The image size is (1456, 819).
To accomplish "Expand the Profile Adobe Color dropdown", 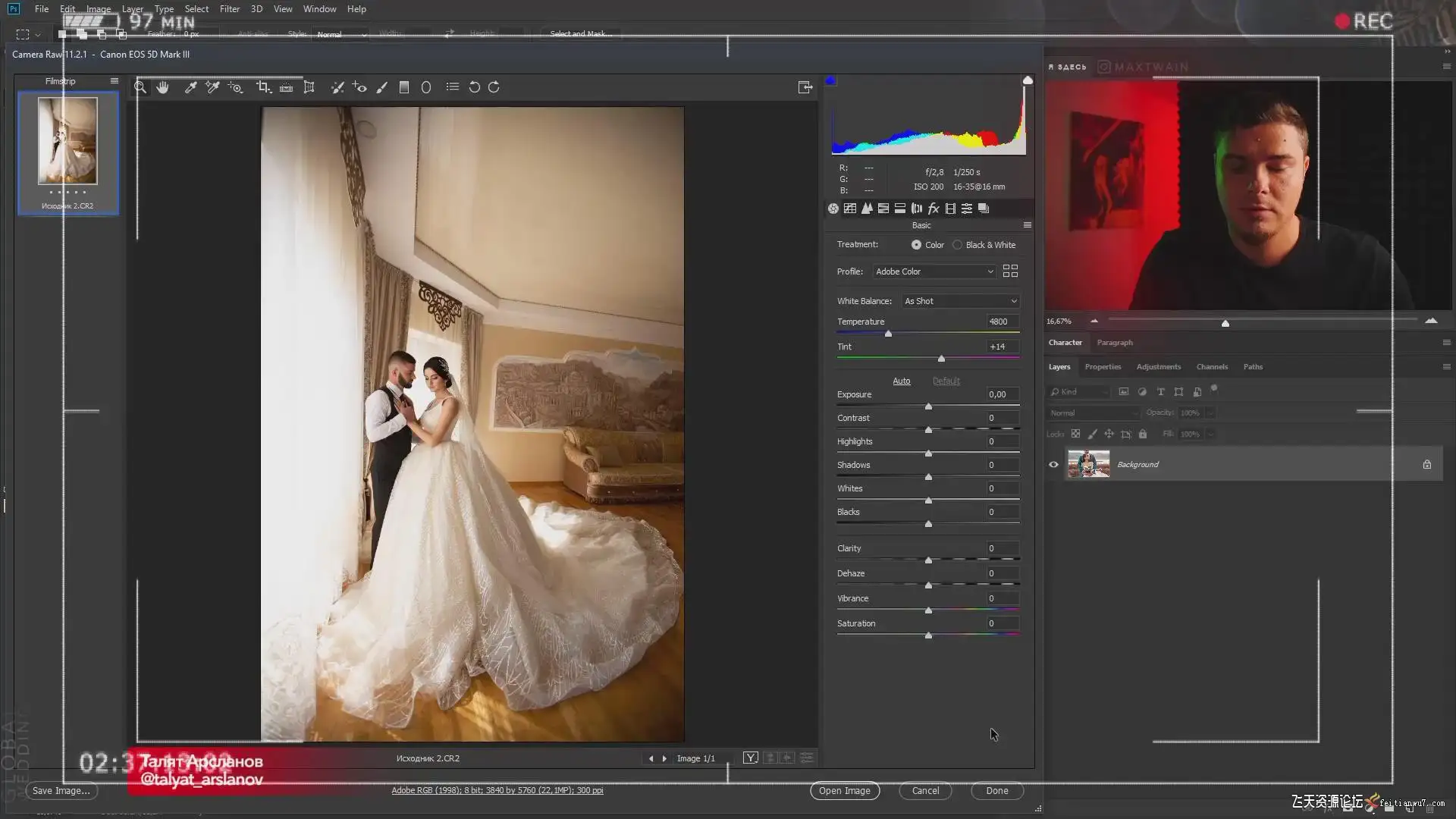I will coord(934,271).
